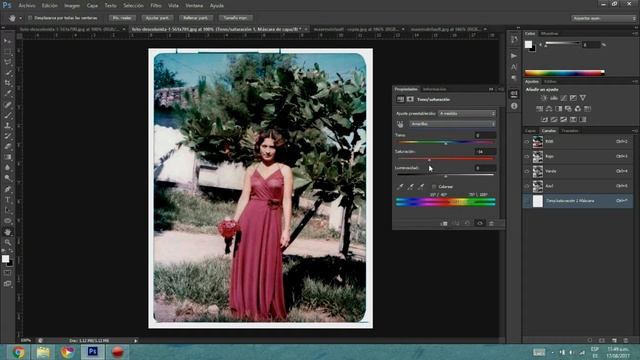Open the Filtro menu

156,6
